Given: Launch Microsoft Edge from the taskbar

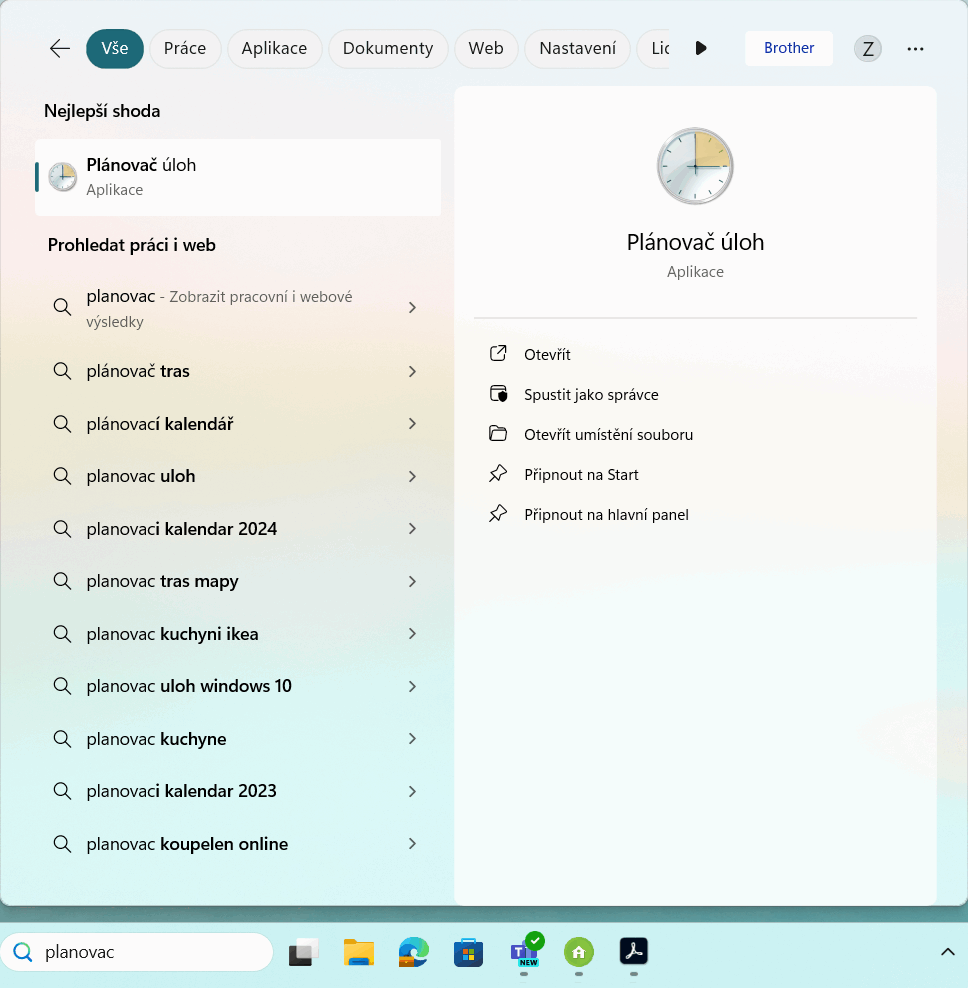Looking at the screenshot, I should point(413,952).
